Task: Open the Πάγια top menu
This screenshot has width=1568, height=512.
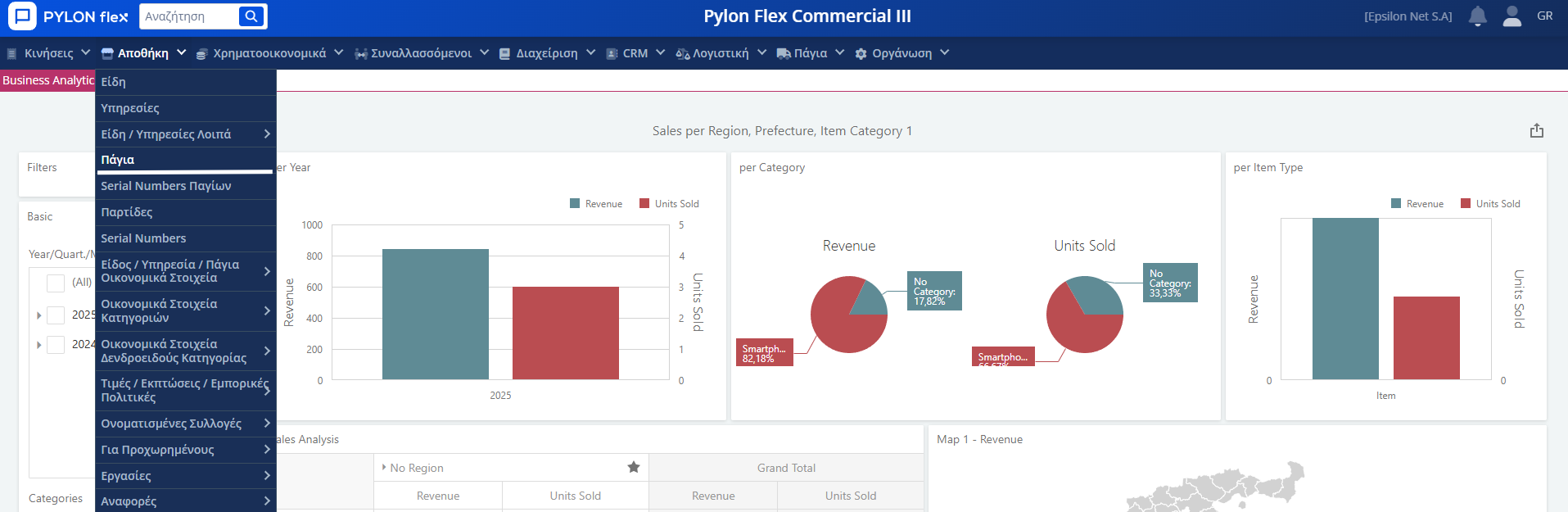Action: 811,53
